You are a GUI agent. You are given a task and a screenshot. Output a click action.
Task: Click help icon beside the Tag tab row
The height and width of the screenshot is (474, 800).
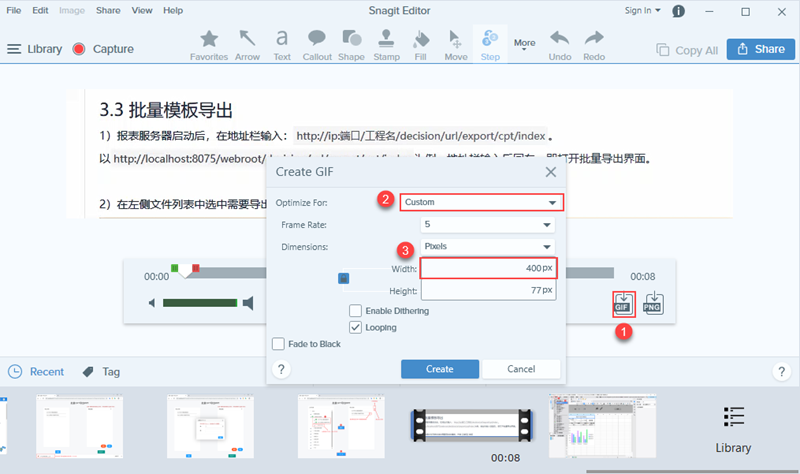pyautogui.click(x=781, y=371)
